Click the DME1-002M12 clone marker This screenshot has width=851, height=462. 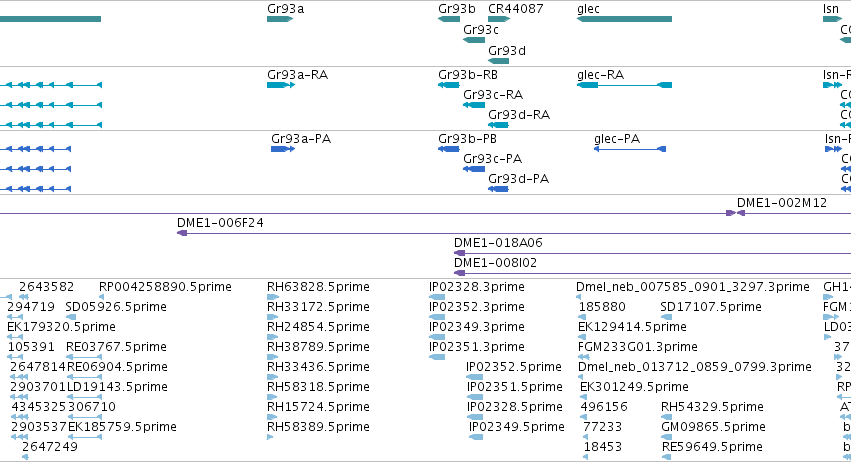(x=735, y=213)
